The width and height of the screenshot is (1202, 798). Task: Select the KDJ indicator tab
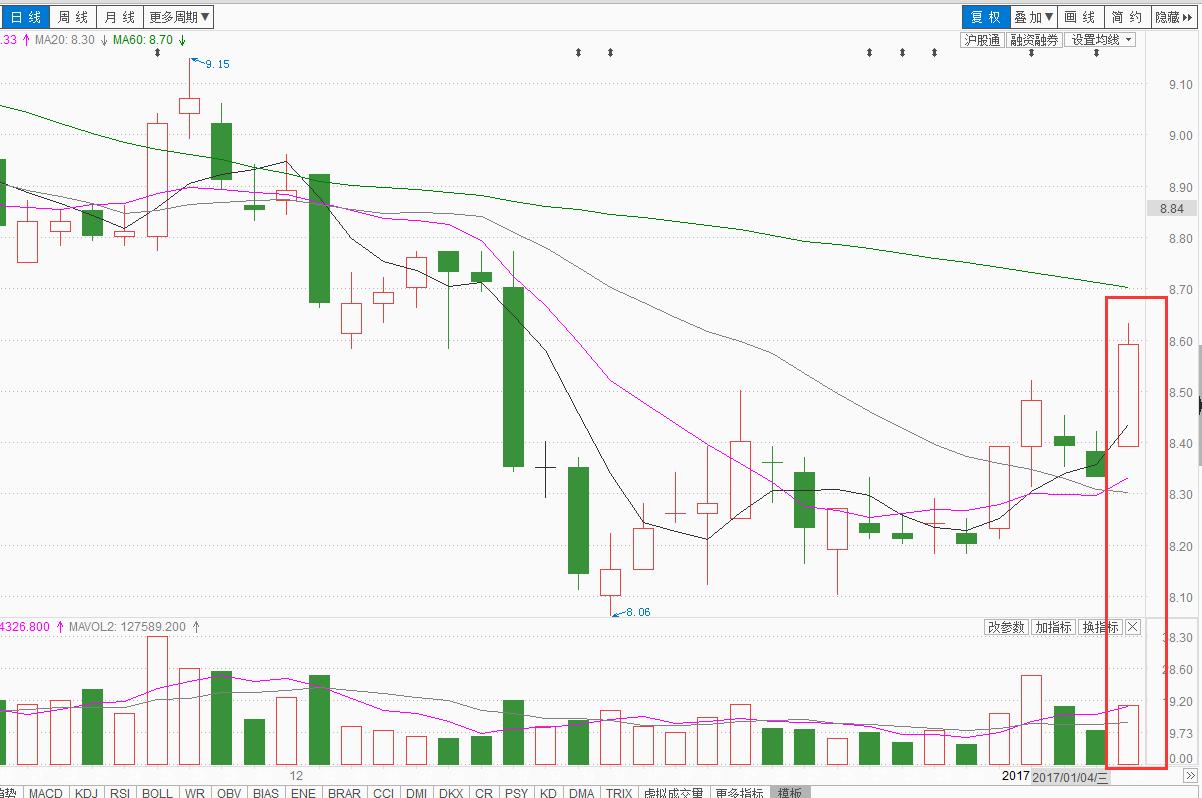[87, 792]
